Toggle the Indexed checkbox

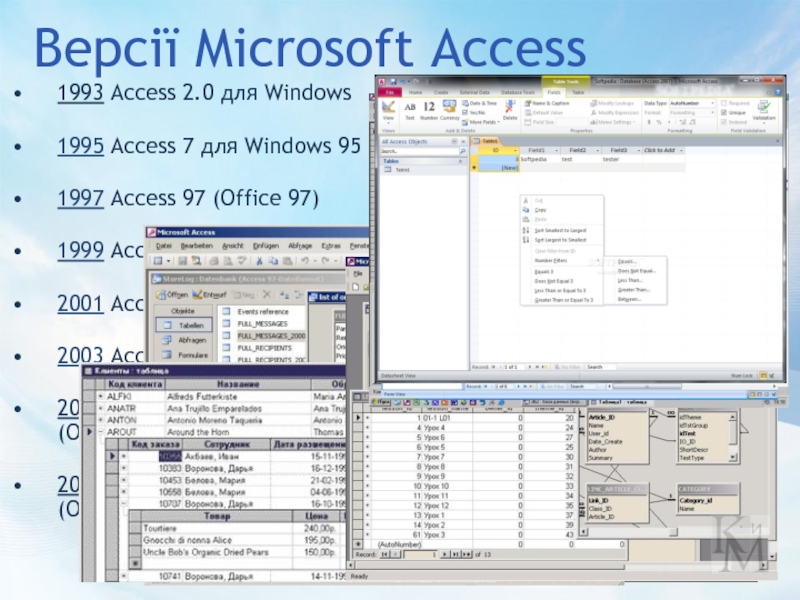(724, 122)
